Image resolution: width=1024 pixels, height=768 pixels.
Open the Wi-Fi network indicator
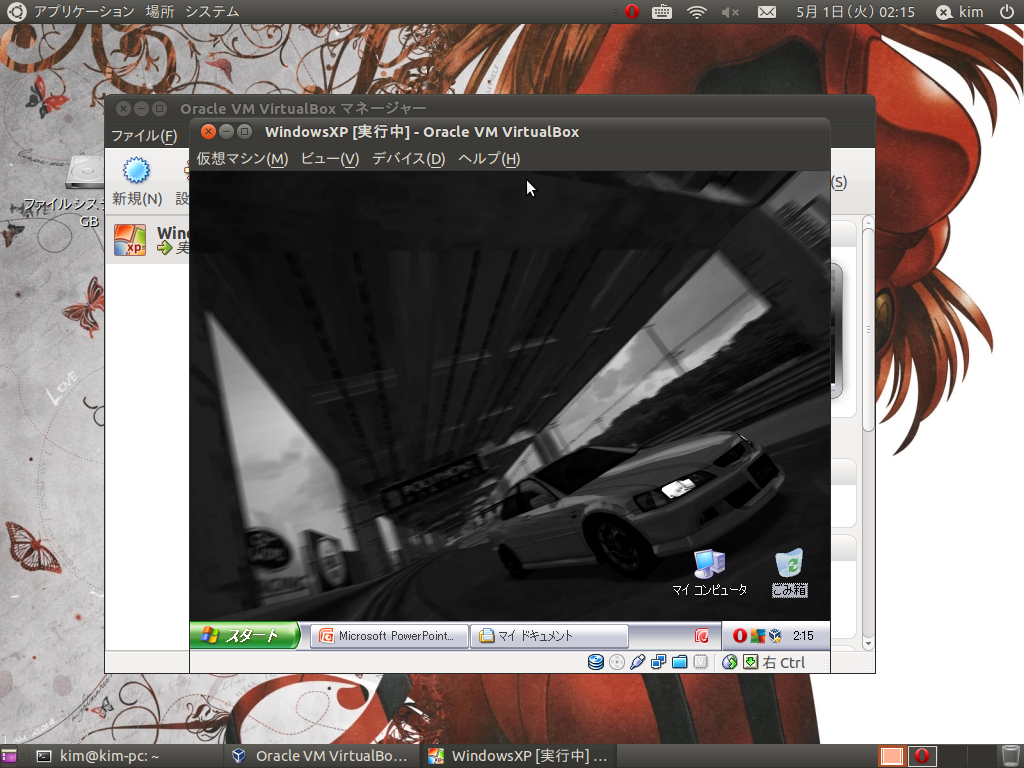click(697, 12)
